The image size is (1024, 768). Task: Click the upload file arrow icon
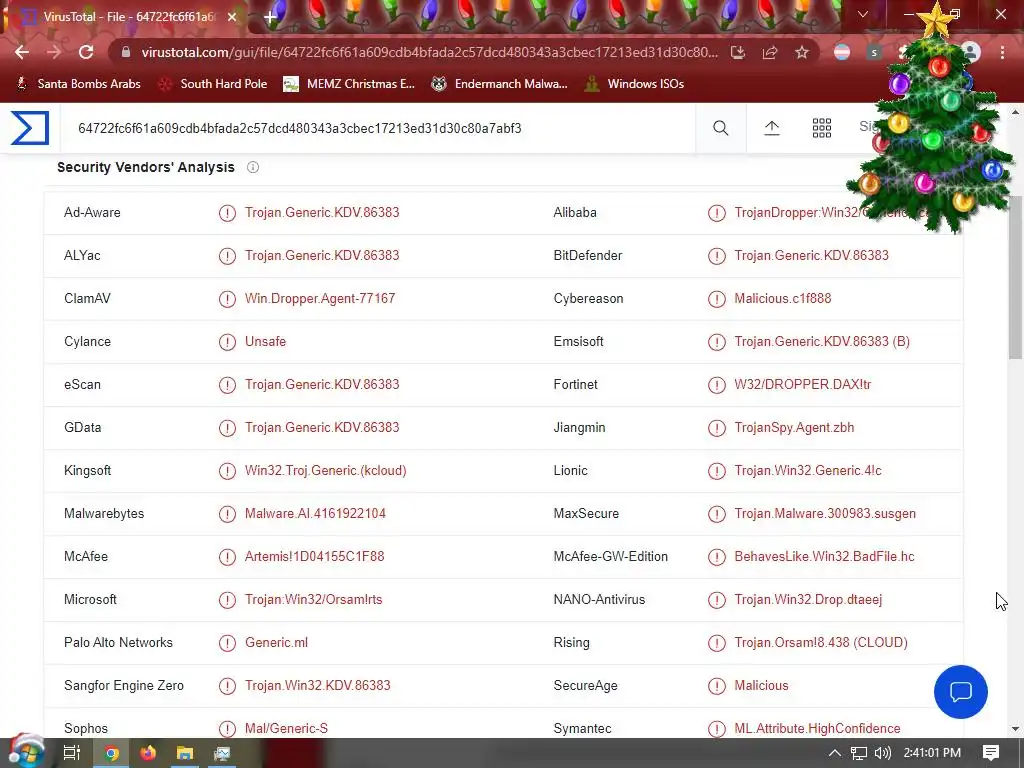pos(772,128)
